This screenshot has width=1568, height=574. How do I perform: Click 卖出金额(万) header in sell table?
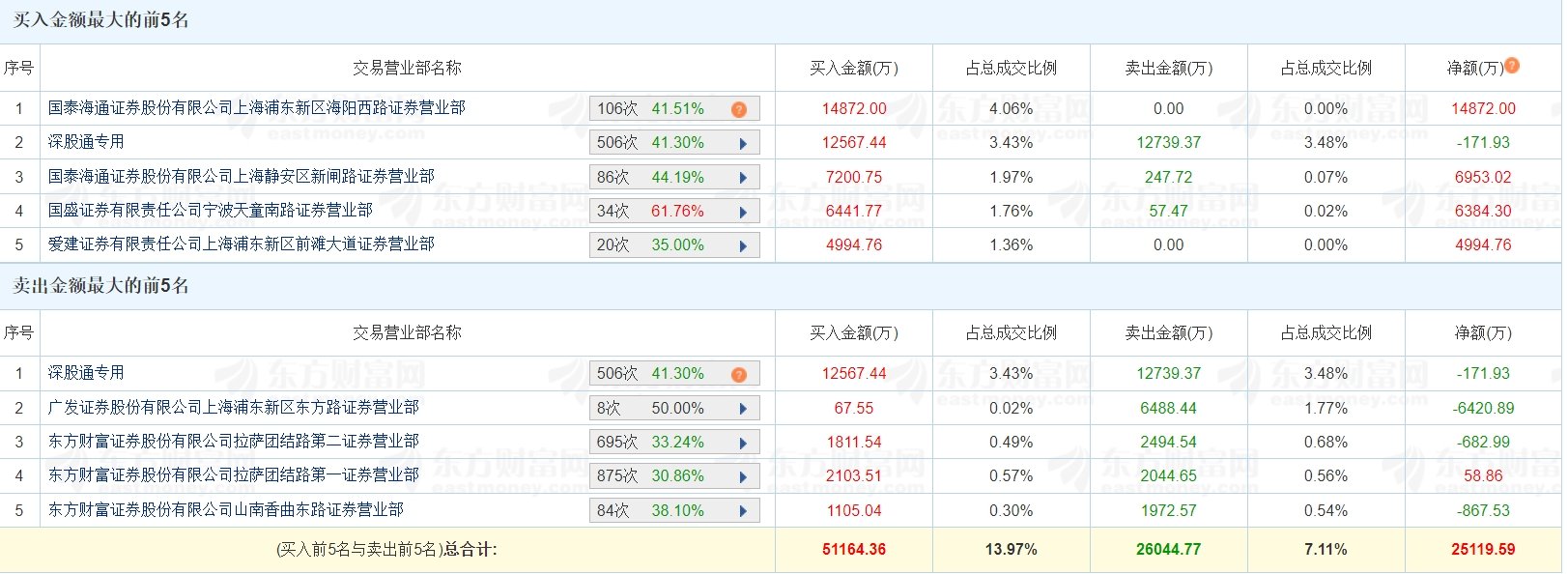tap(1169, 332)
